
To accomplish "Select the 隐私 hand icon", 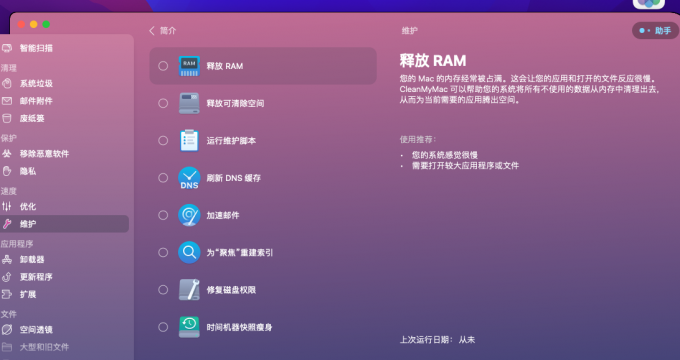I will (7, 171).
